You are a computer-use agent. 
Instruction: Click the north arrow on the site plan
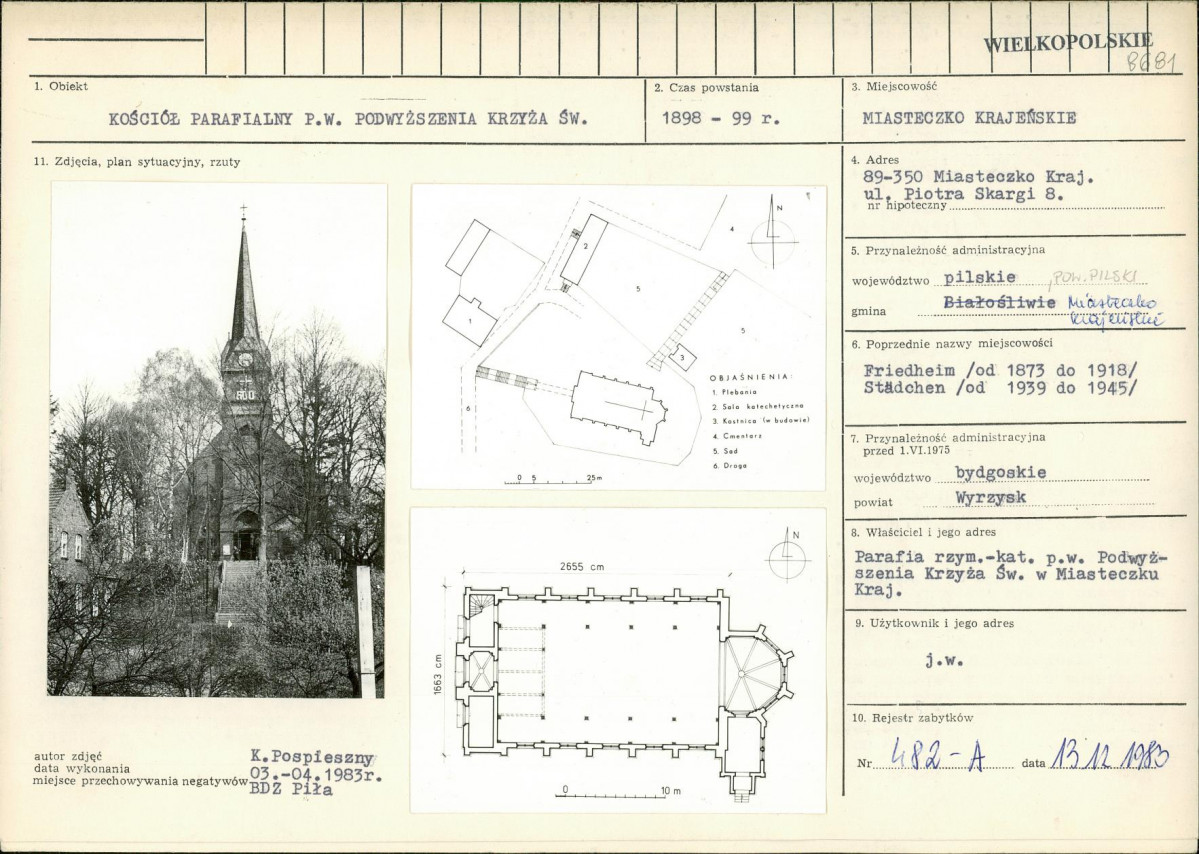pos(773,234)
